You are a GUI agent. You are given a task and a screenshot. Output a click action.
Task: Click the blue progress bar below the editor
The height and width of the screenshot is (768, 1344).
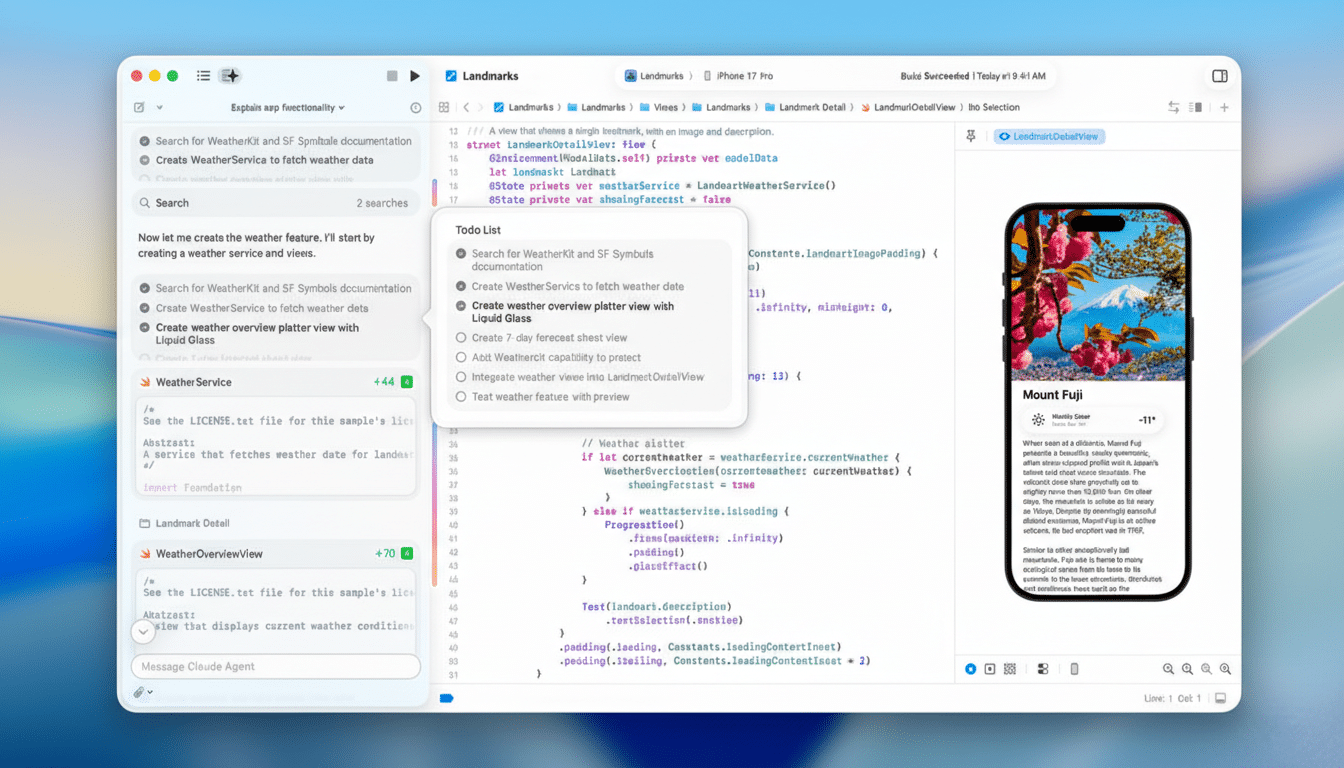(x=446, y=699)
